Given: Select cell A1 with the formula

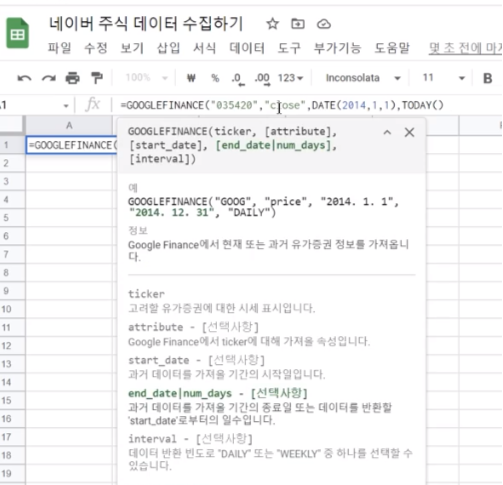Looking at the screenshot, I should coord(71,145).
